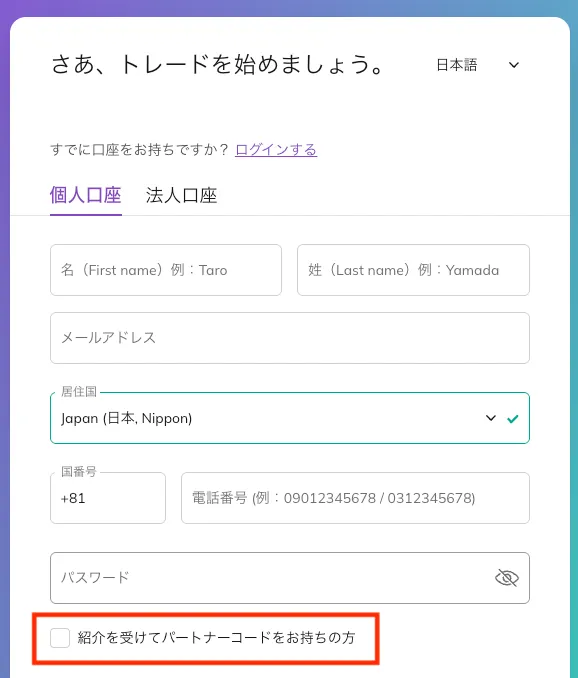
Task: Click the メールアドレス email field
Action: click(290, 338)
